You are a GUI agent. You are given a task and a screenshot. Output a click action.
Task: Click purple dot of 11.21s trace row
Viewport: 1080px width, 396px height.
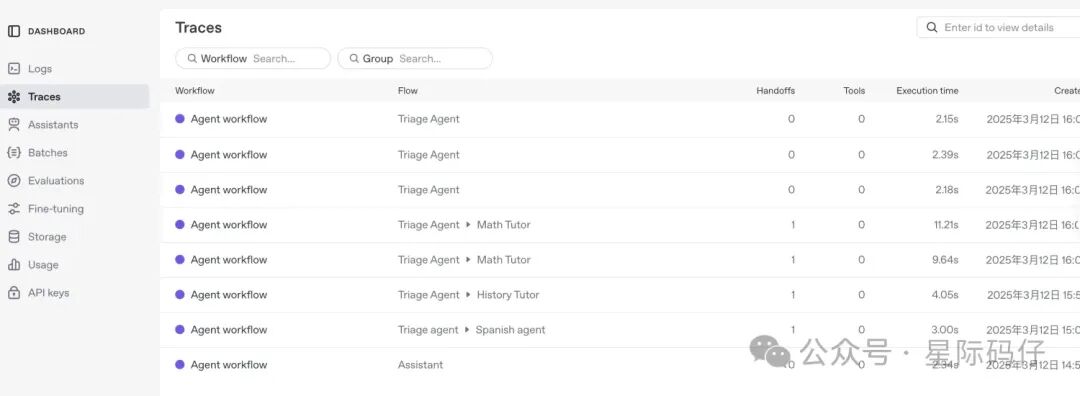(x=180, y=225)
